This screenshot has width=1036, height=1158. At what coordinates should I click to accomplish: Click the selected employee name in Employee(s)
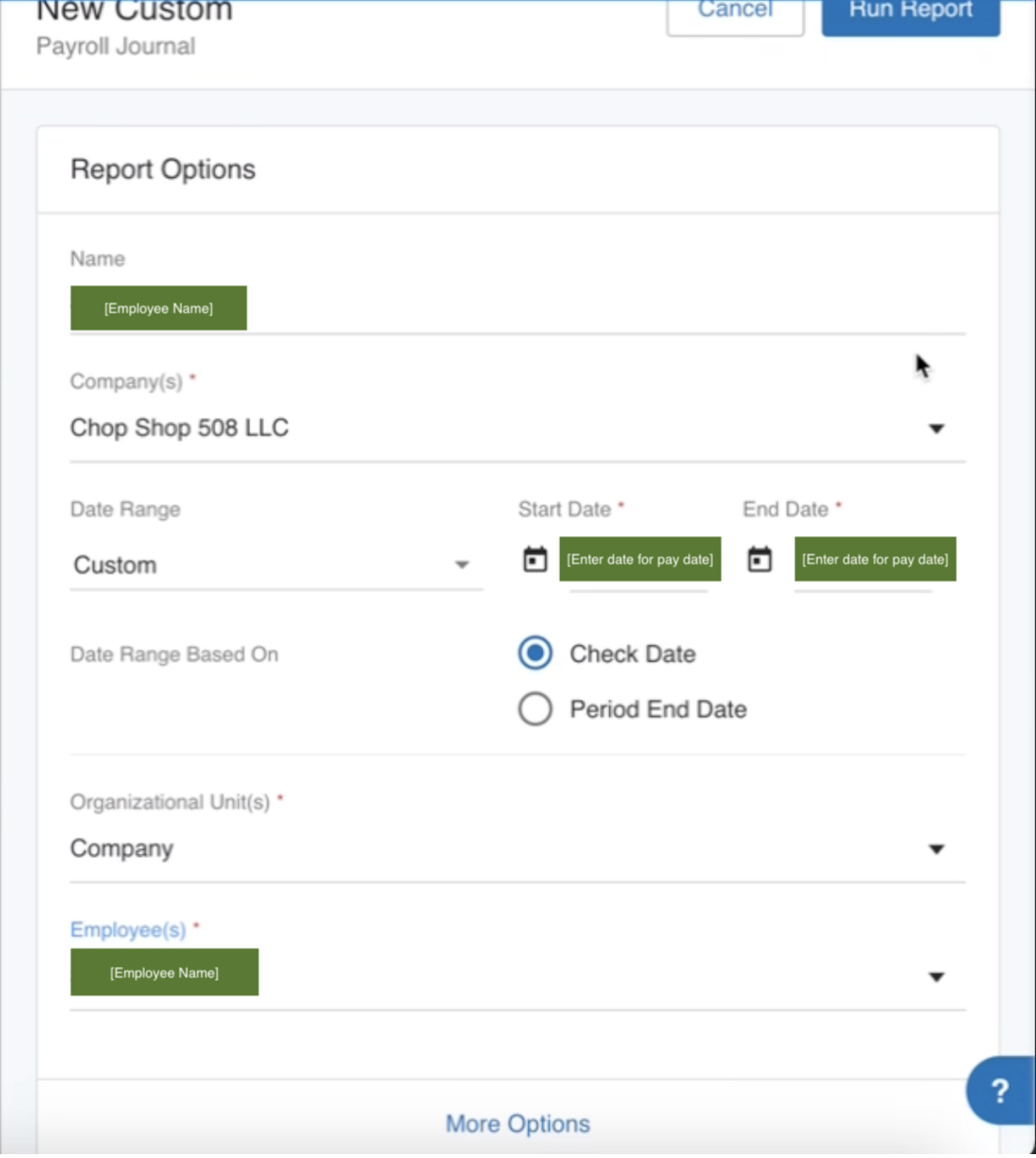pos(164,973)
